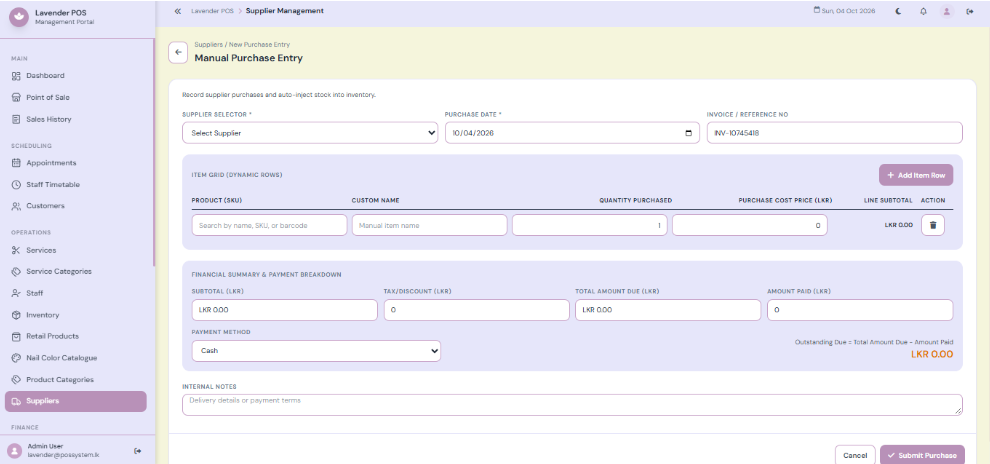This screenshot has width=990, height=464.
Task: Click the back arrow button
Action: pyautogui.click(x=178, y=52)
